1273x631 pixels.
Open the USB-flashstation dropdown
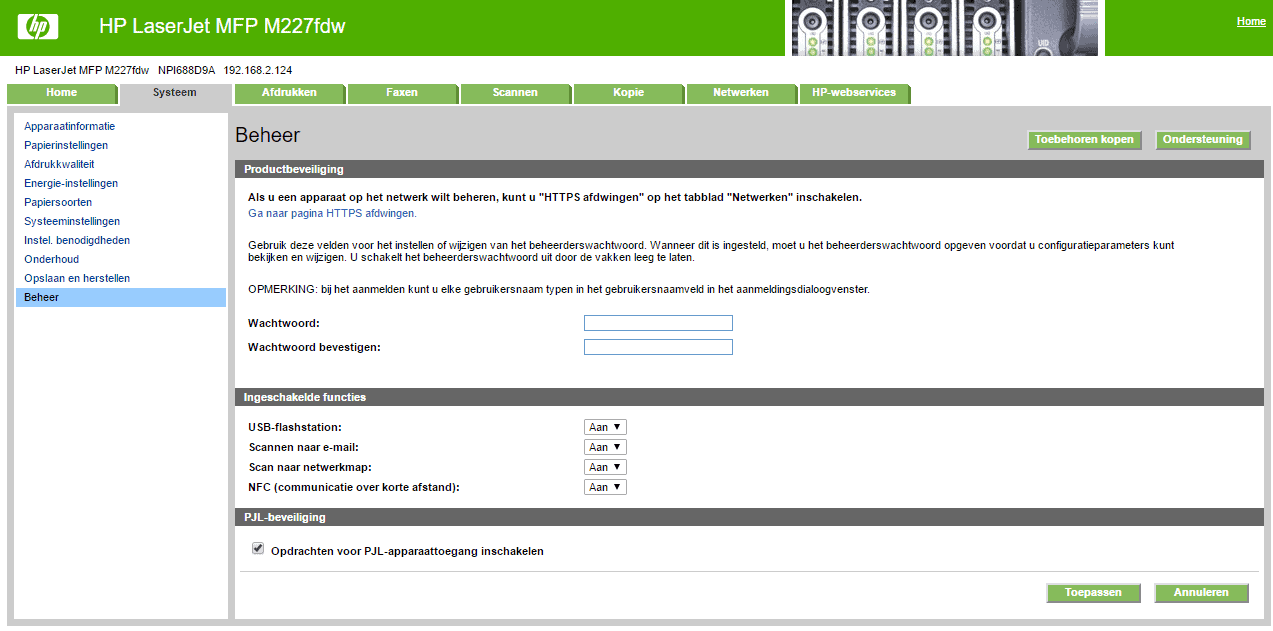click(605, 427)
